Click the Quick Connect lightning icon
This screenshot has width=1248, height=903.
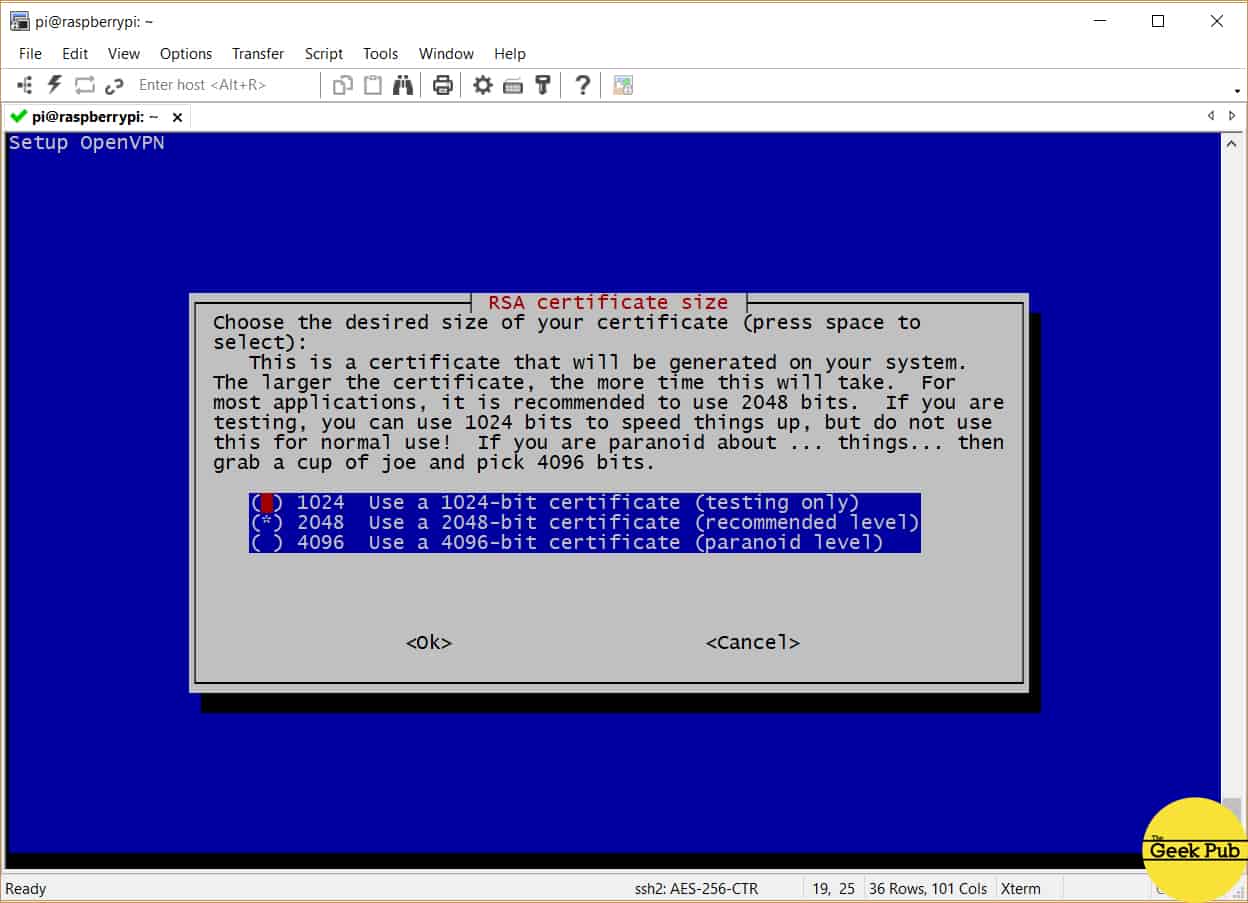coord(55,85)
